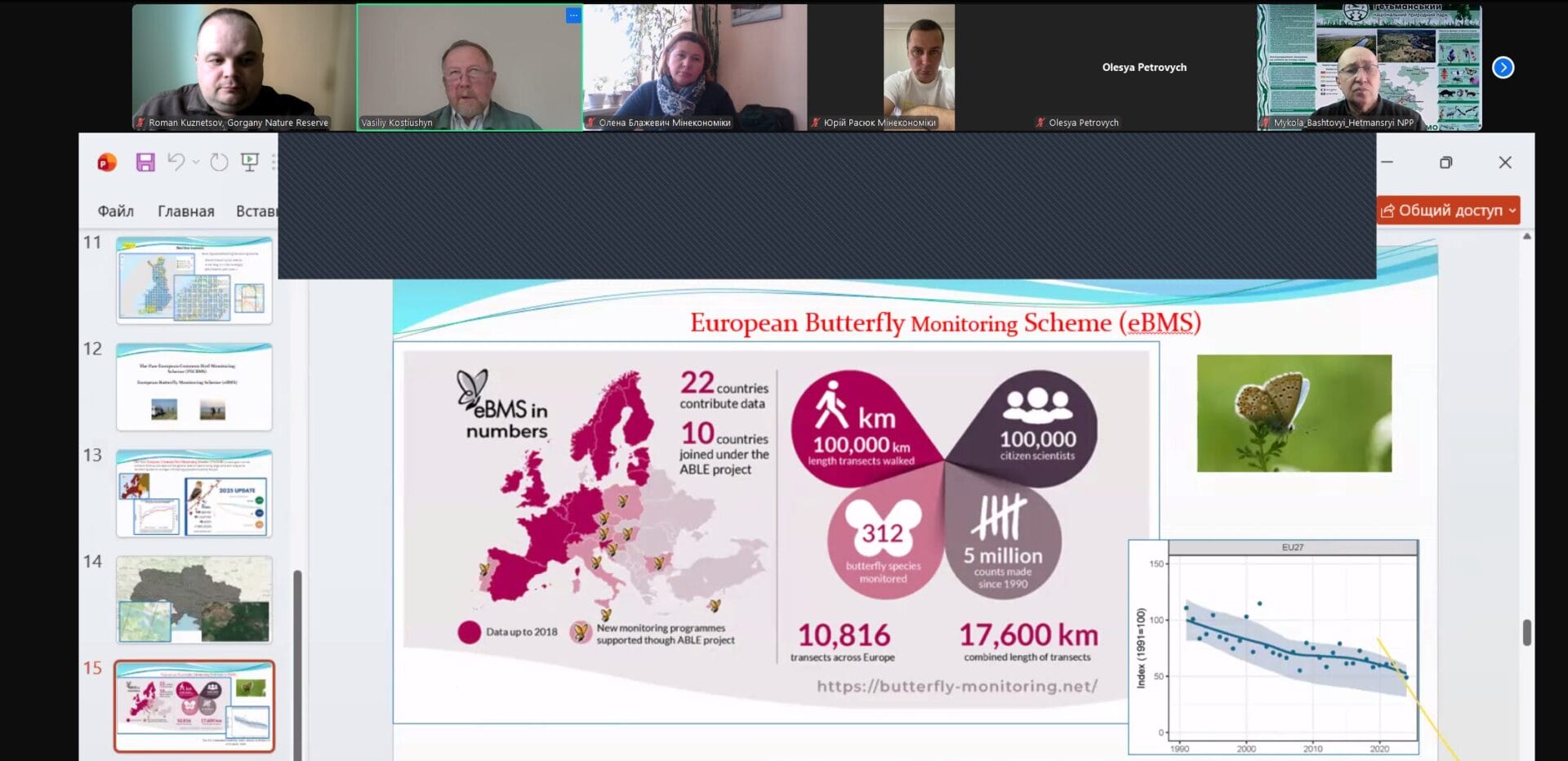This screenshot has width=1568, height=761.
Task: Open the Вставка ribbon tab
Action: point(256,211)
